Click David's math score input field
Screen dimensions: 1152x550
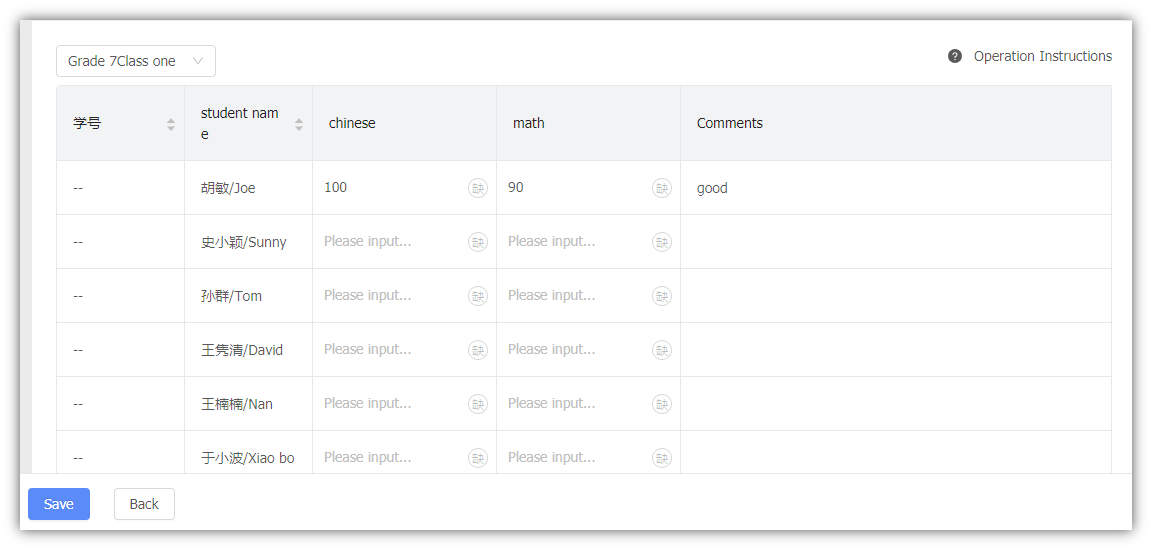point(575,350)
